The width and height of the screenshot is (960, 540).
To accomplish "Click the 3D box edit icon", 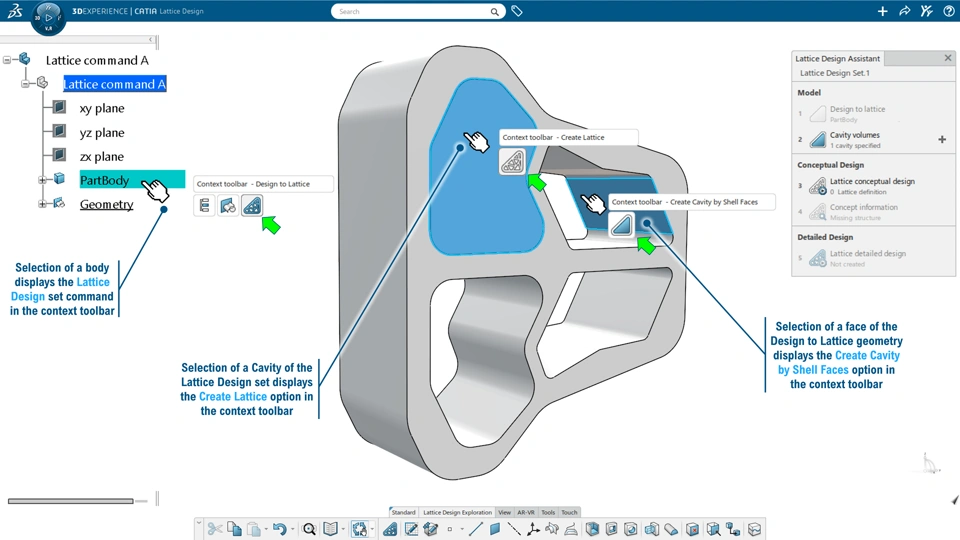I will tap(430, 529).
